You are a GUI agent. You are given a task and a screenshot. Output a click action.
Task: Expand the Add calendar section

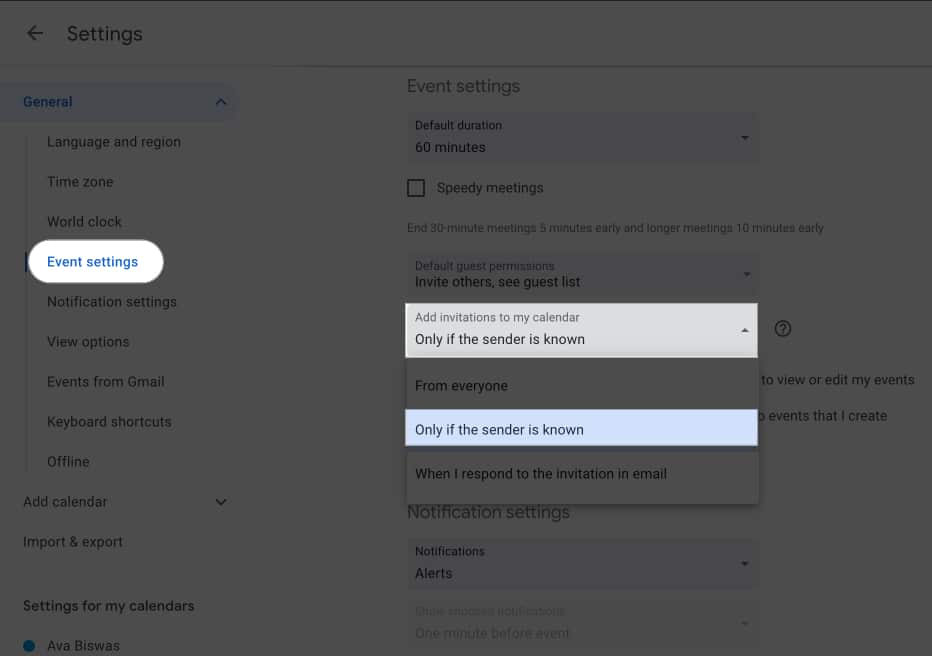tap(221, 502)
